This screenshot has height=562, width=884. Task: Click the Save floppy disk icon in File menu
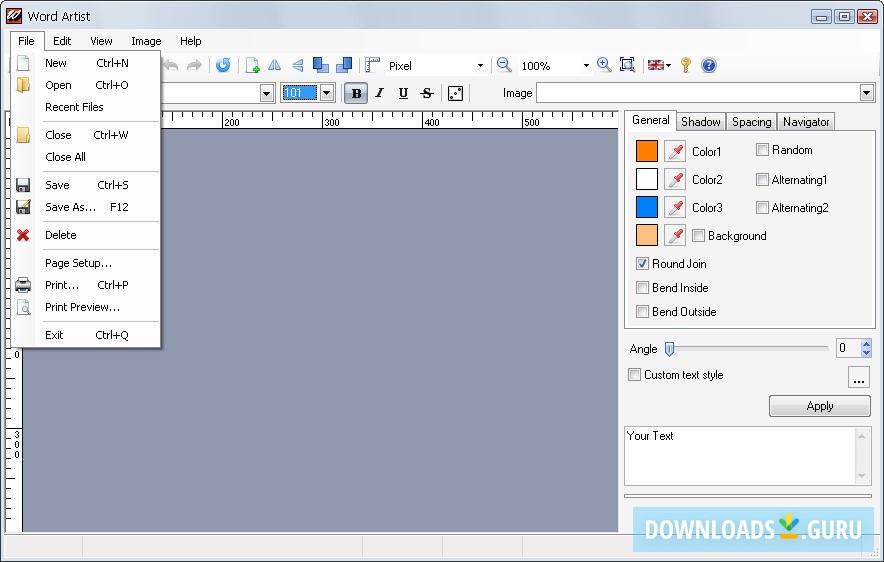pos(23,185)
